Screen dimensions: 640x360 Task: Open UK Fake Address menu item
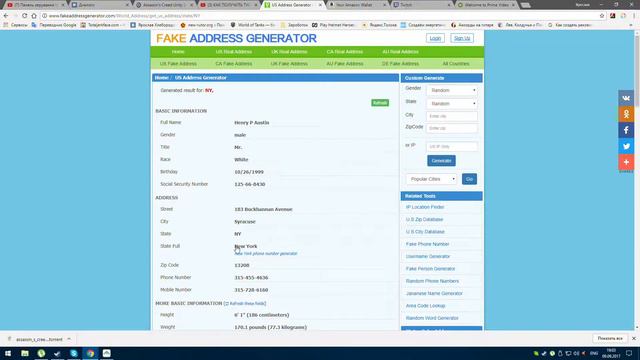click(x=289, y=64)
